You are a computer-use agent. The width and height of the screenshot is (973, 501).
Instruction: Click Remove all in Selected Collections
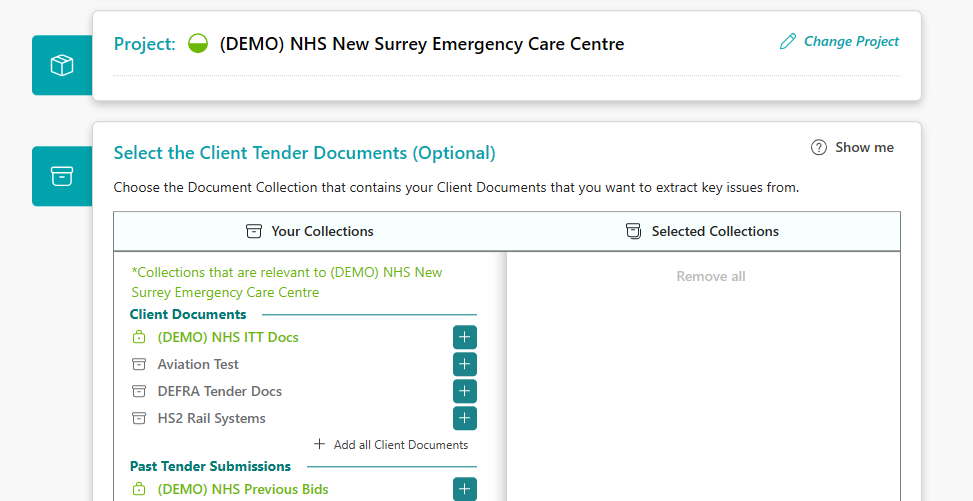(x=711, y=276)
